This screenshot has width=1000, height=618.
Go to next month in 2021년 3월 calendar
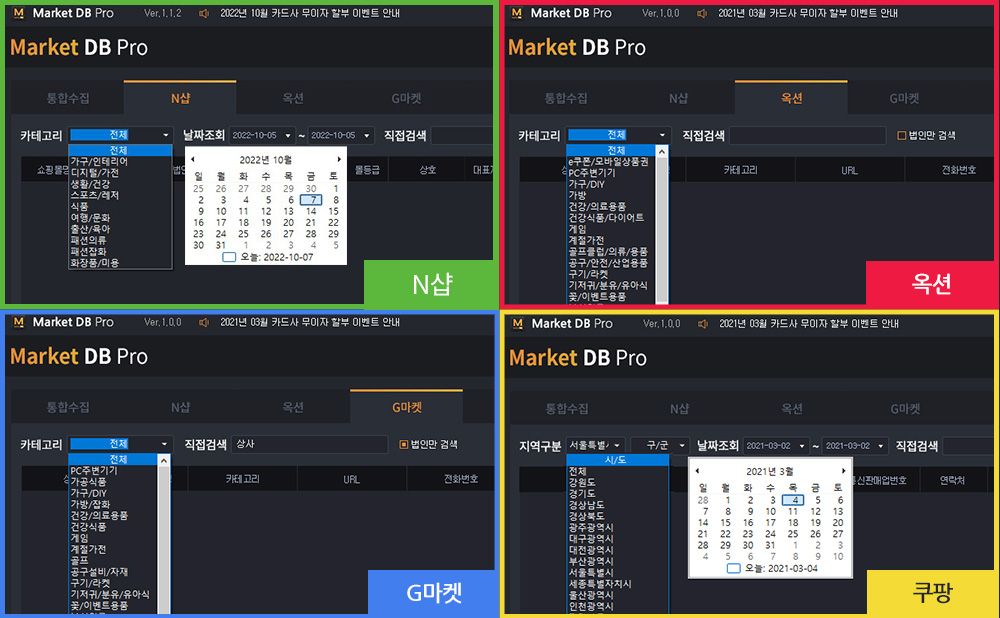point(844,471)
